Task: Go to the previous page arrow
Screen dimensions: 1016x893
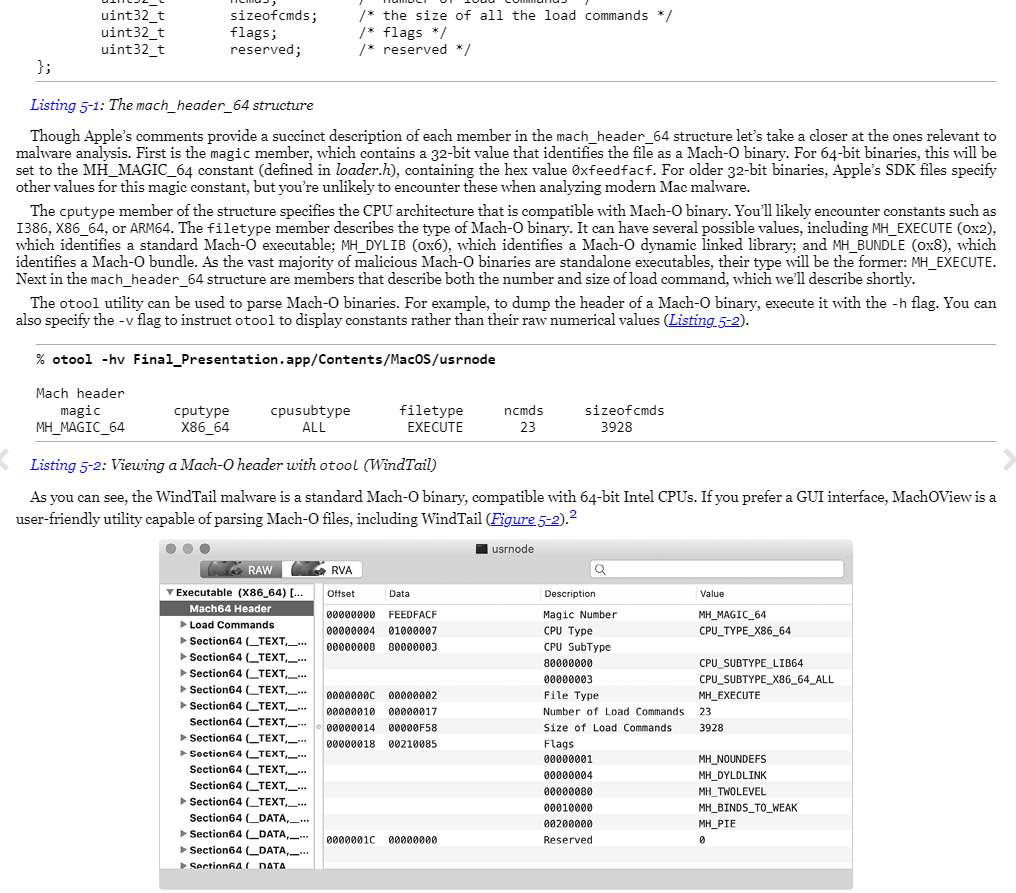Action: (4, 460)
